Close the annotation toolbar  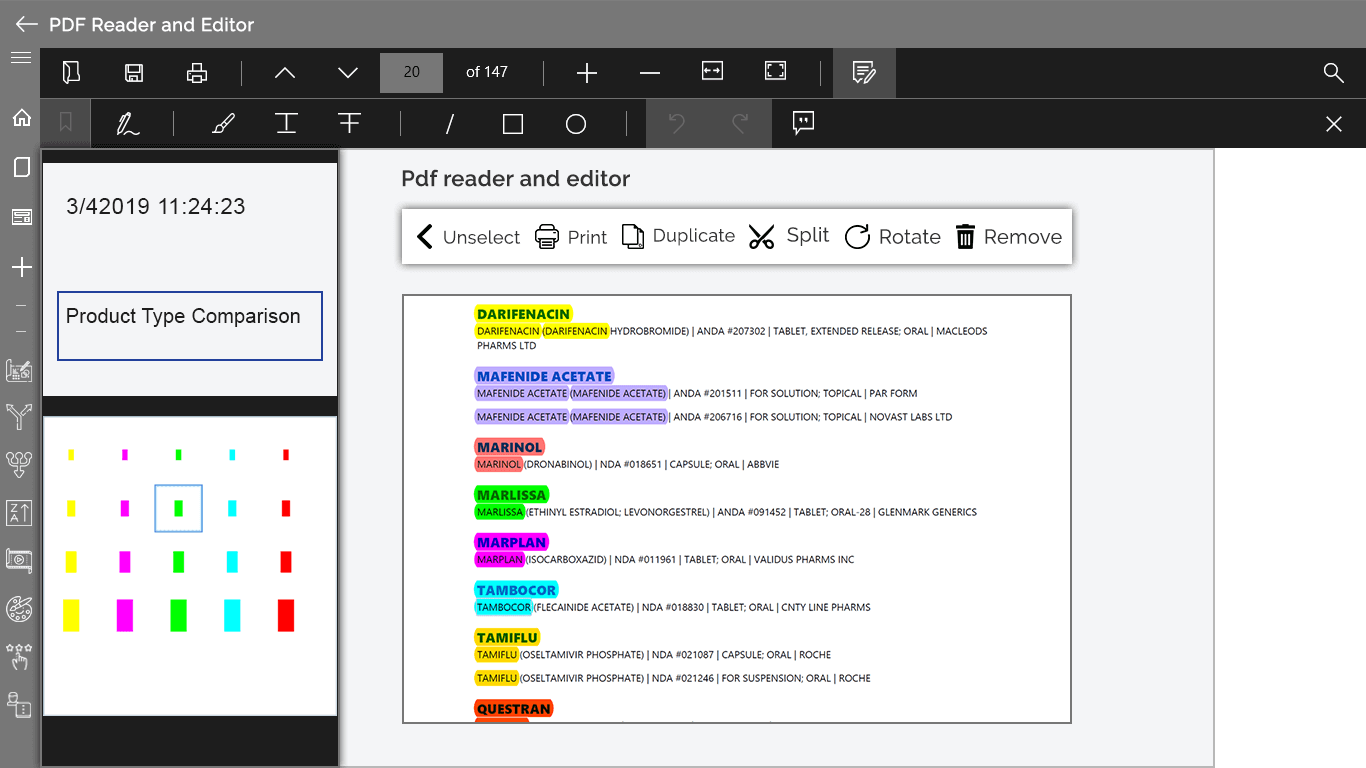pos(1333,124)
